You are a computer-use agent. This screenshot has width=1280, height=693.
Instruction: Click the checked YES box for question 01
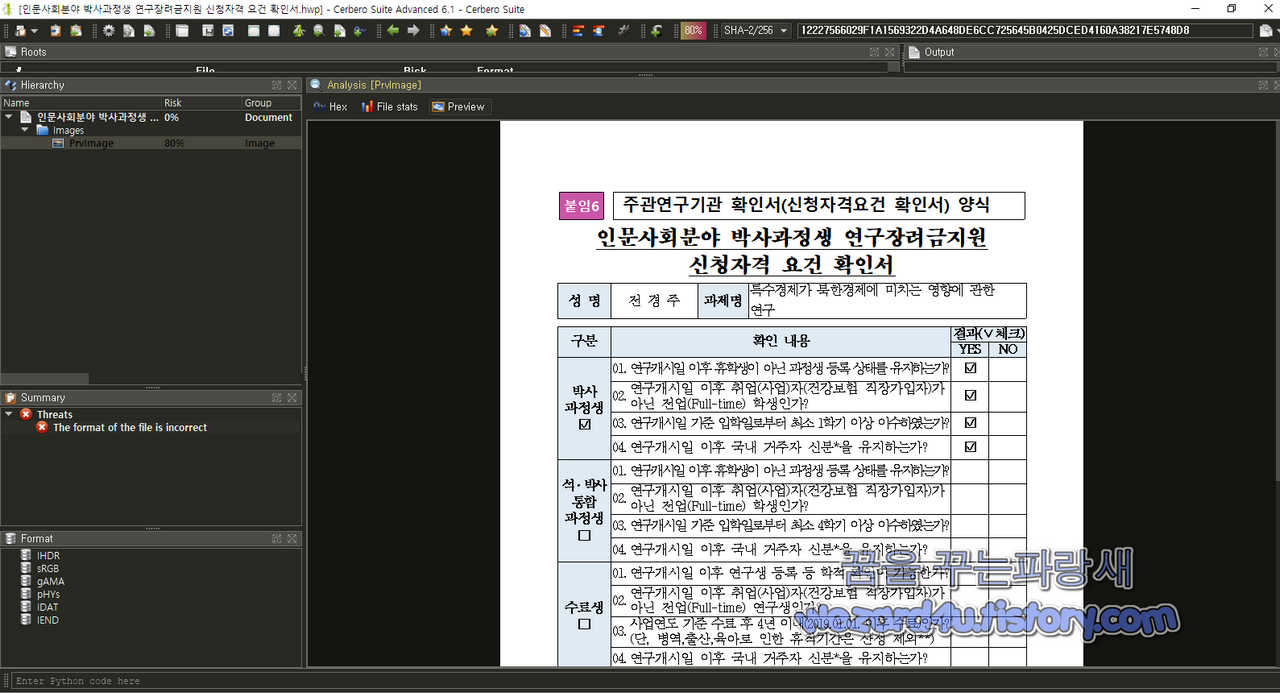pos(969,368)
